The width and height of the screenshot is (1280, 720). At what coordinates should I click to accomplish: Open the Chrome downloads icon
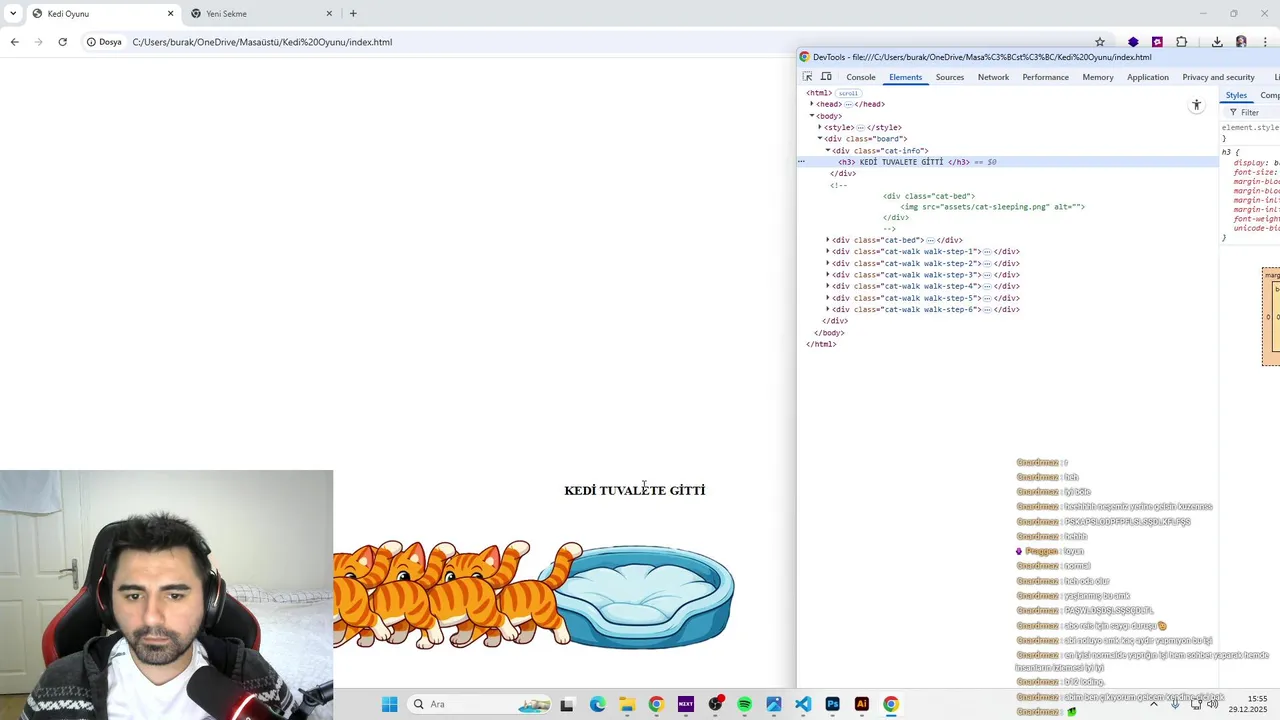pyautogui.click(x=1217, y=42)
